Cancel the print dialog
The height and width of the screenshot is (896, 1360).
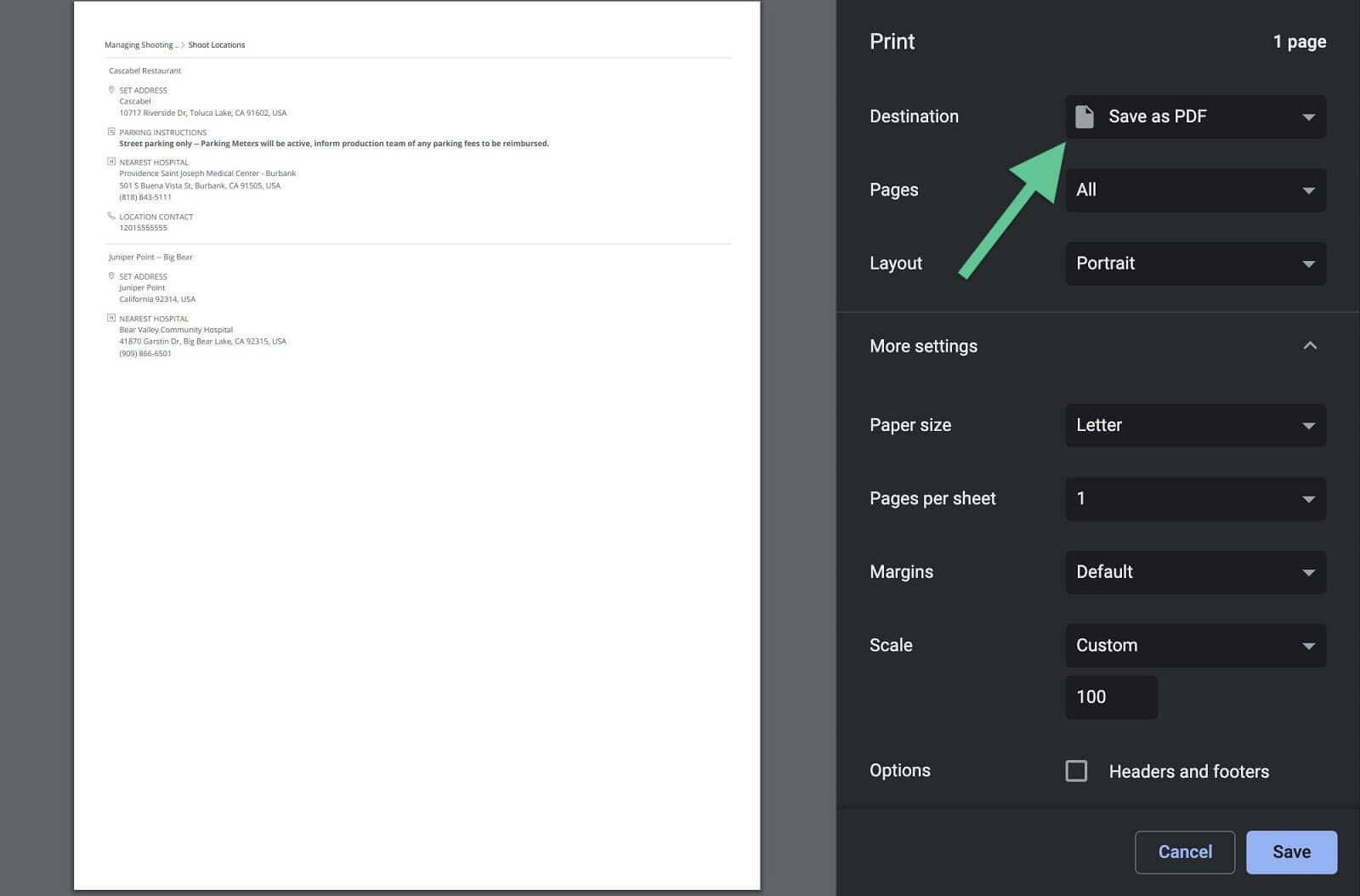click(x=1184, y=852)
